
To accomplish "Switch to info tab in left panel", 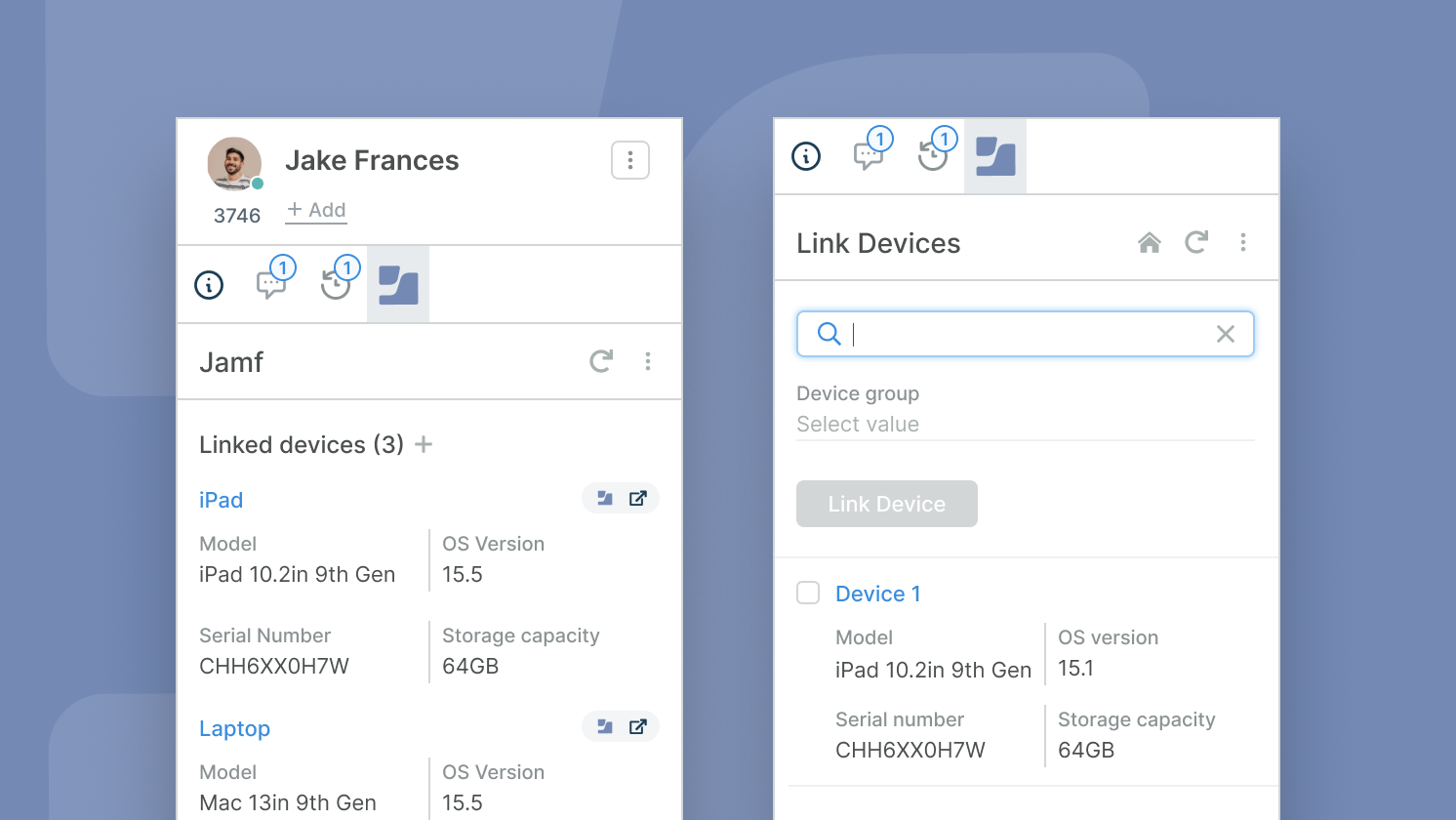I will [209, 285].
